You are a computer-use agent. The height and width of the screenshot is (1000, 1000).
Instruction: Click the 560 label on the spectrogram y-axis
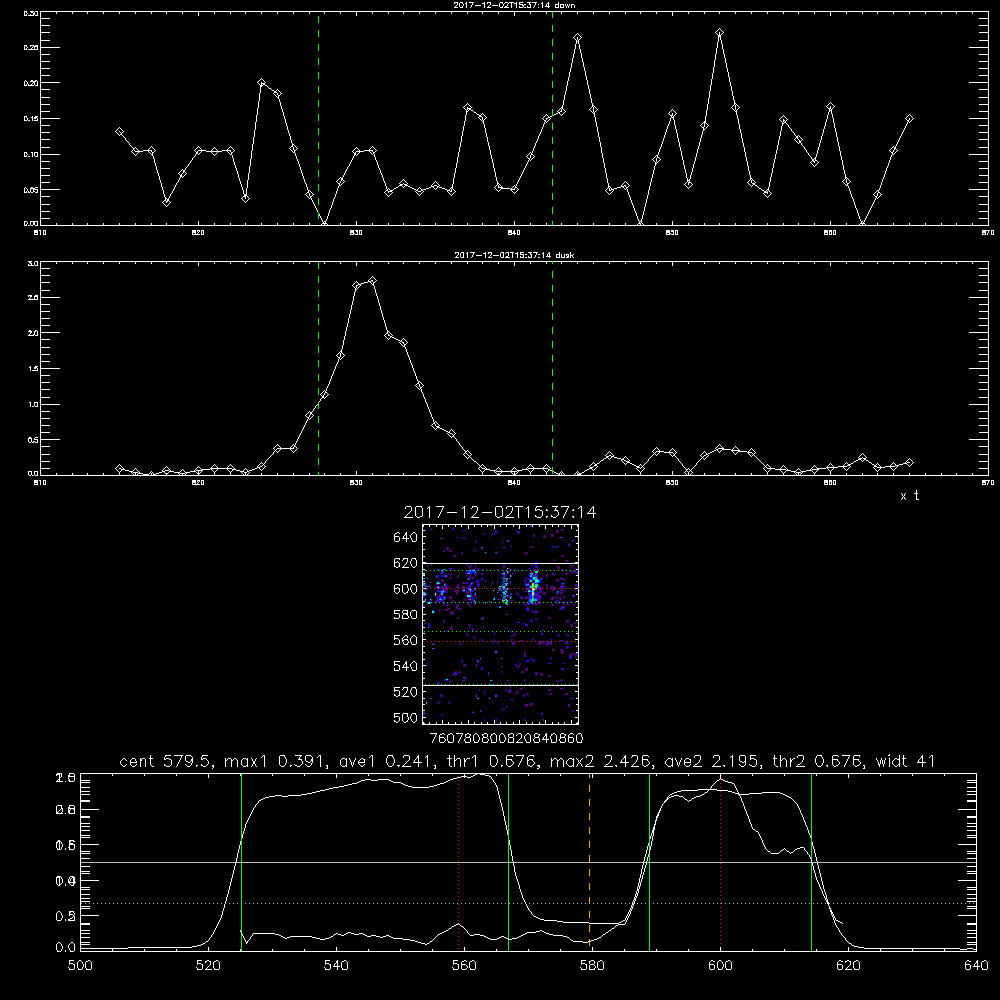406,640
